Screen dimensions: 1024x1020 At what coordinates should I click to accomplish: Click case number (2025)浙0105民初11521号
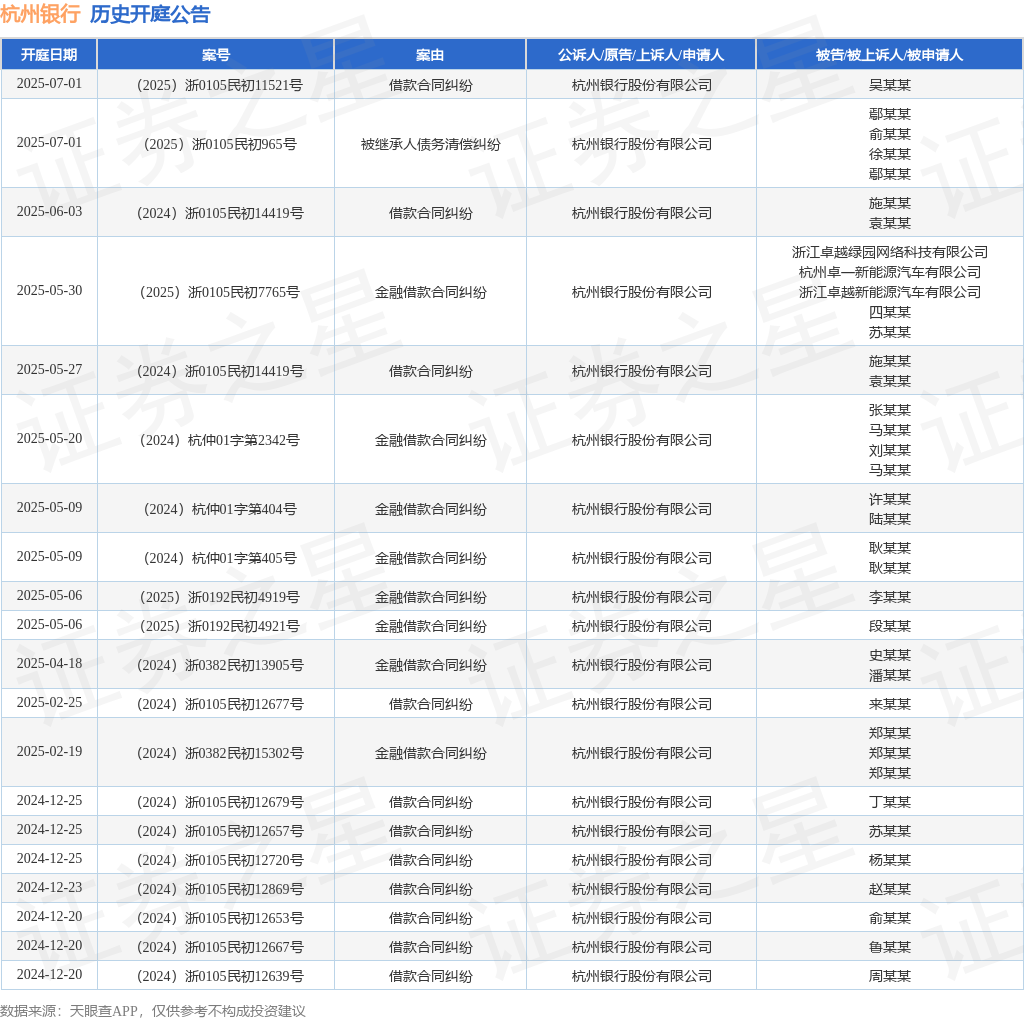pyautogui.click(x=219, y=85)
